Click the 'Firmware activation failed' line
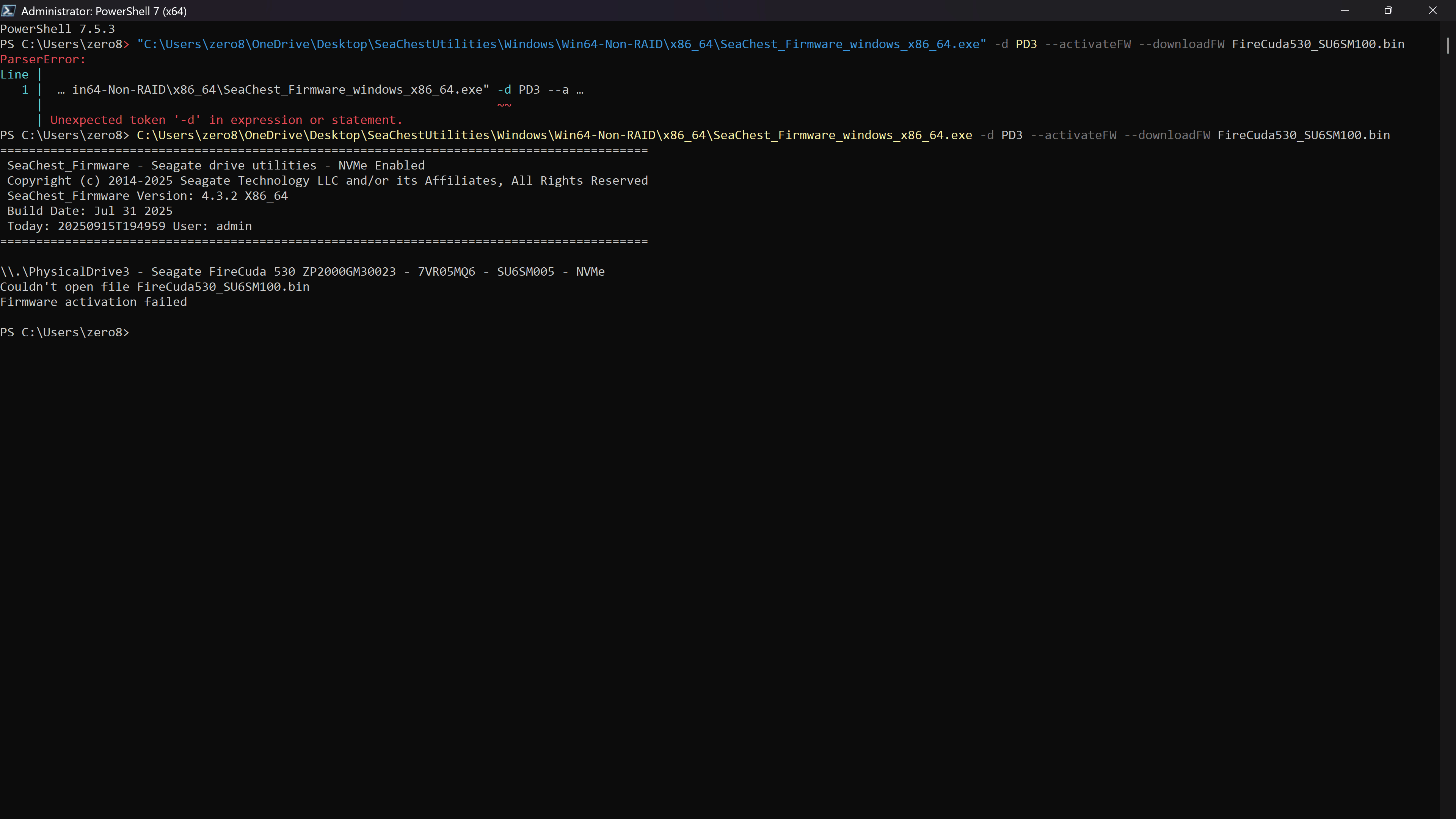The image size is (1456, 819). click(94, 302)
